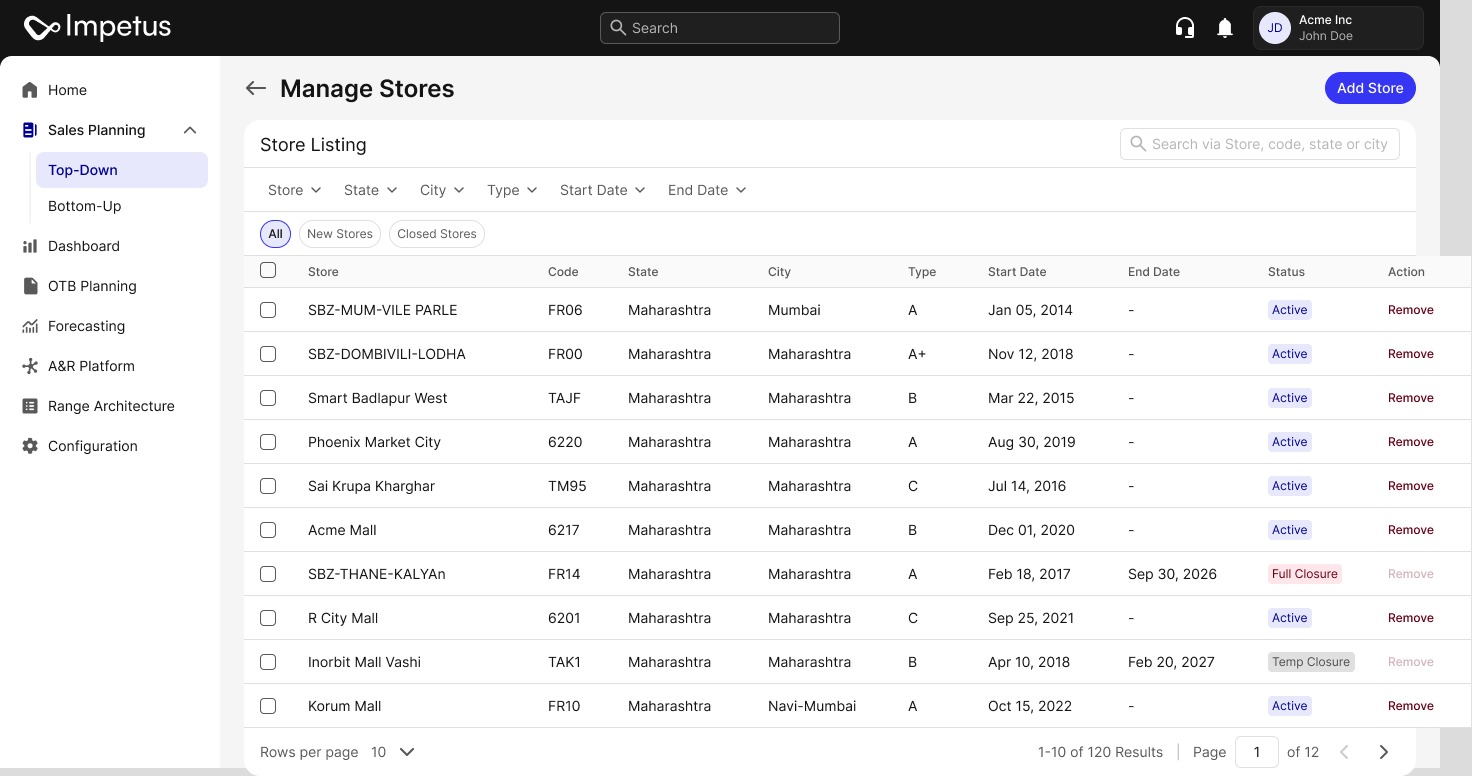
Task: Open the City filter dropdown
Action: point(442,190)
